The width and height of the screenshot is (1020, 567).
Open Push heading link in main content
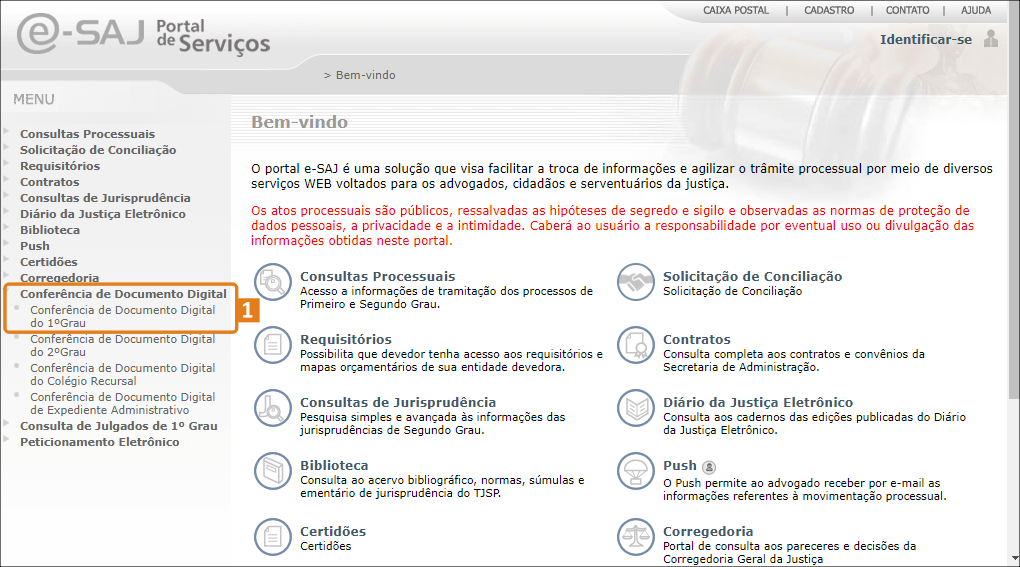pos(680,466)
